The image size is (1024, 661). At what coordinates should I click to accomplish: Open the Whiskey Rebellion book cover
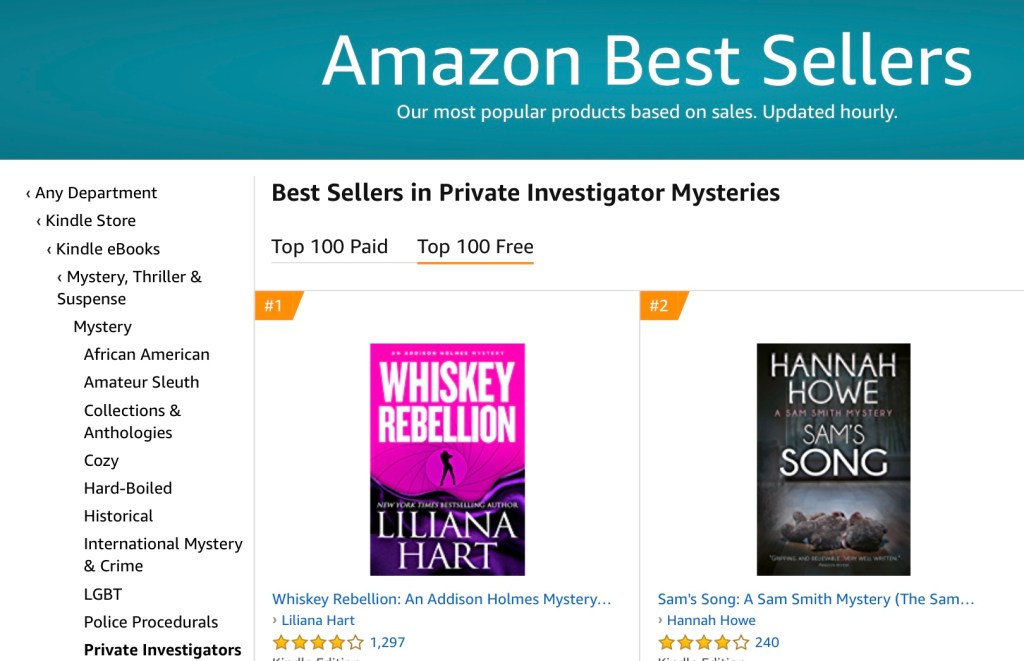coord(447,459)
